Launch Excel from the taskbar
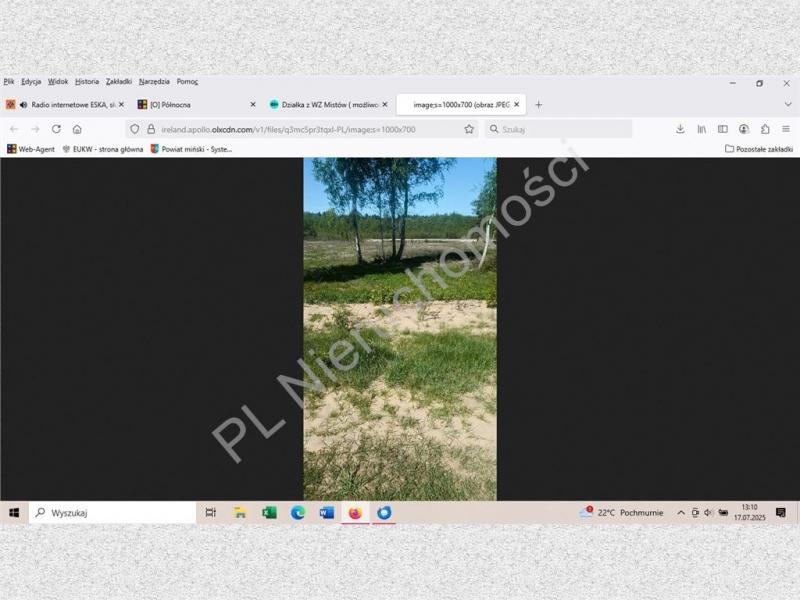 click(x=269, y=513)
